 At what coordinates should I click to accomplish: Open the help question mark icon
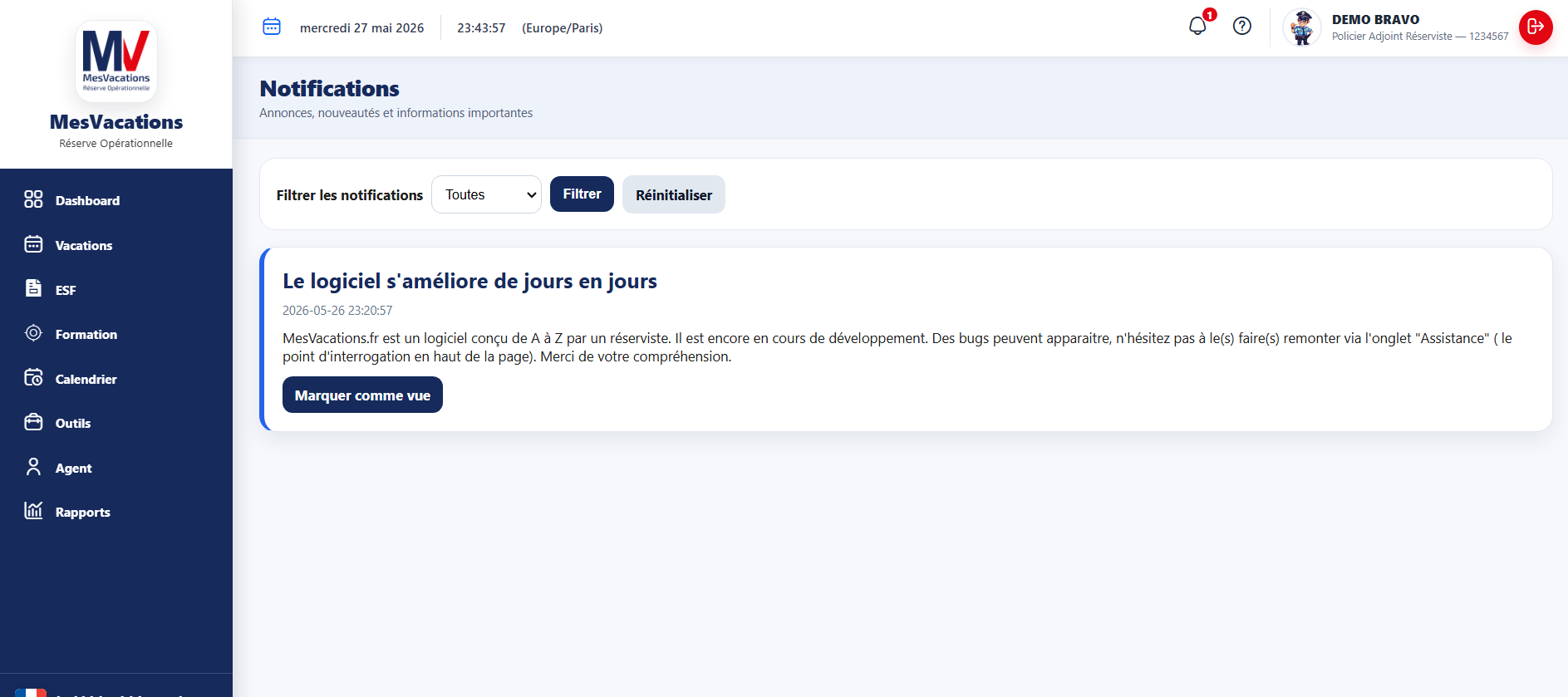[x=1242, y=27]
